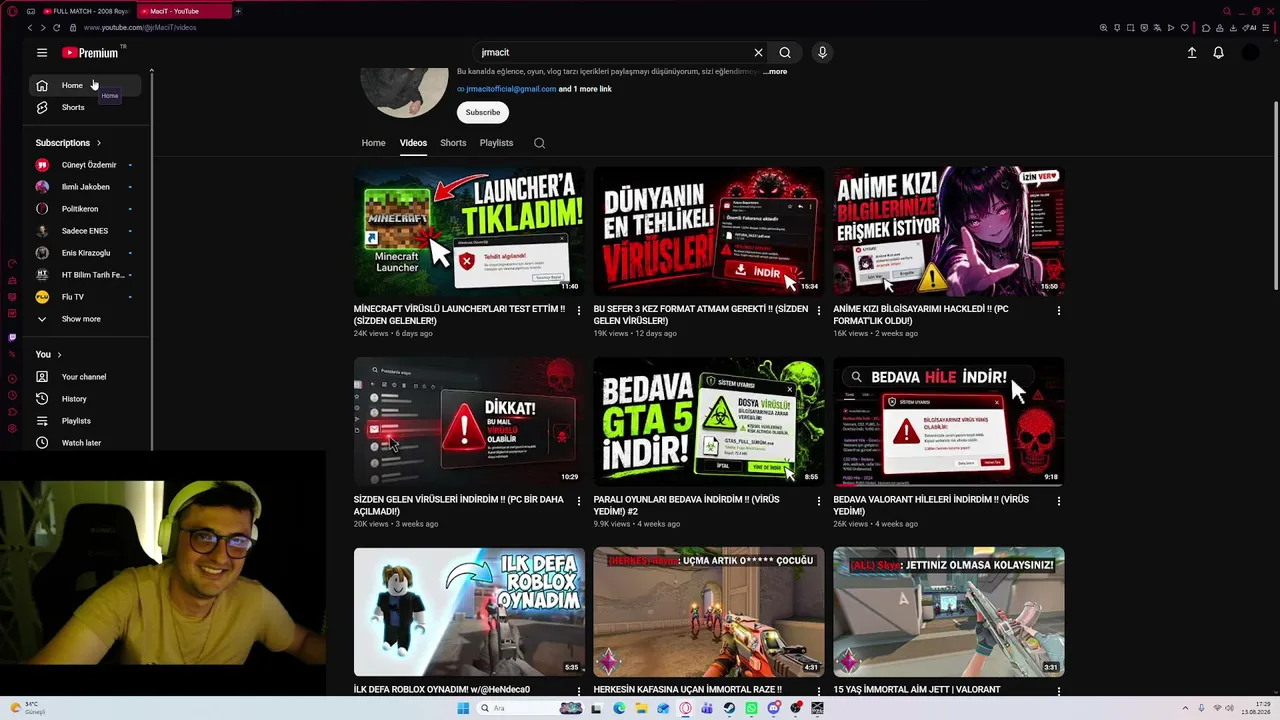Switch to the channel Home tab
This screenshot has height=720, width=1280.
[373, 143]
